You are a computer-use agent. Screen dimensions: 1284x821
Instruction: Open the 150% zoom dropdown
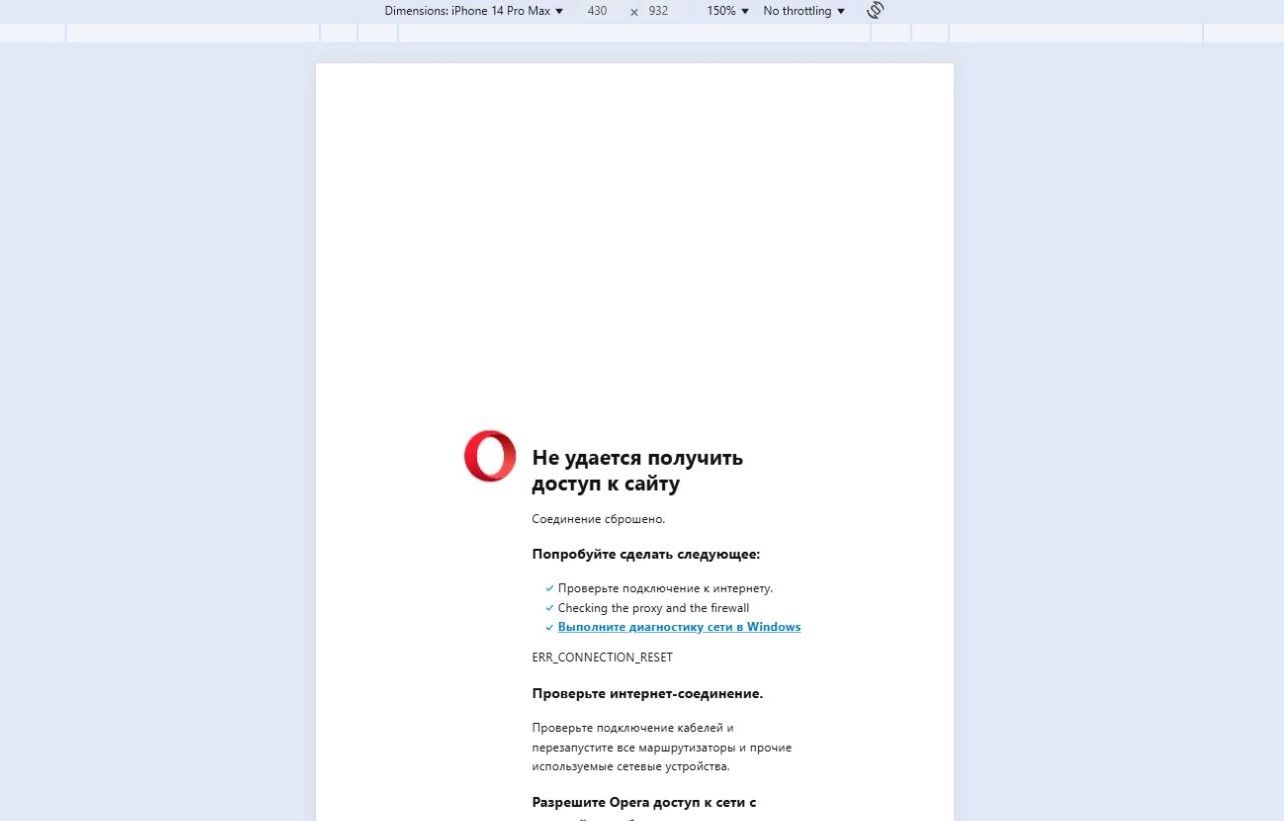coord(727,11)
